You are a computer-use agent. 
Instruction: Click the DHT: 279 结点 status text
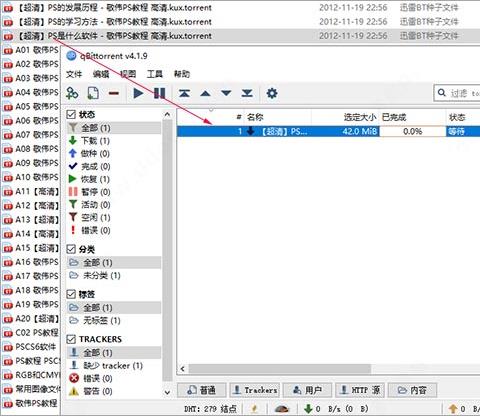(x=210, y=409)
